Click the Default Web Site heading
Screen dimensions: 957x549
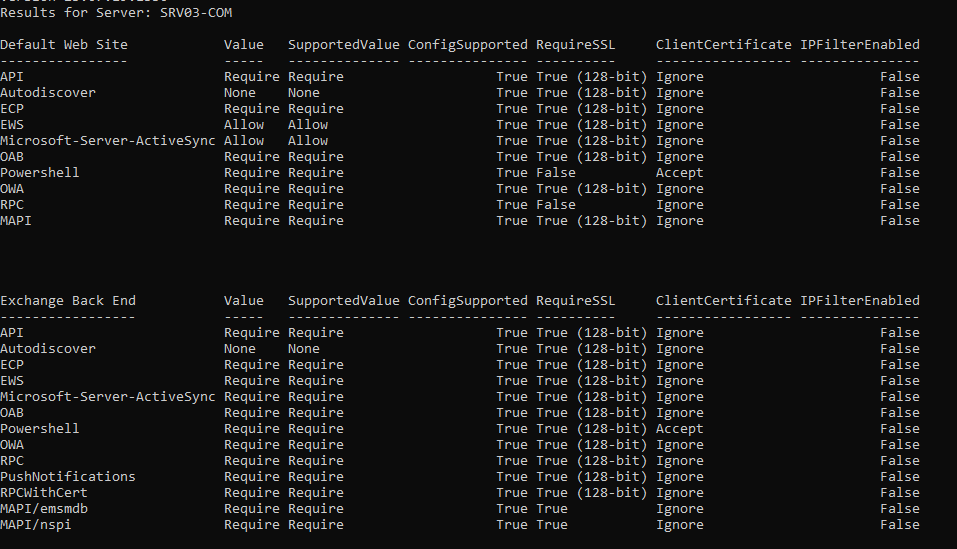pos(64,45)
